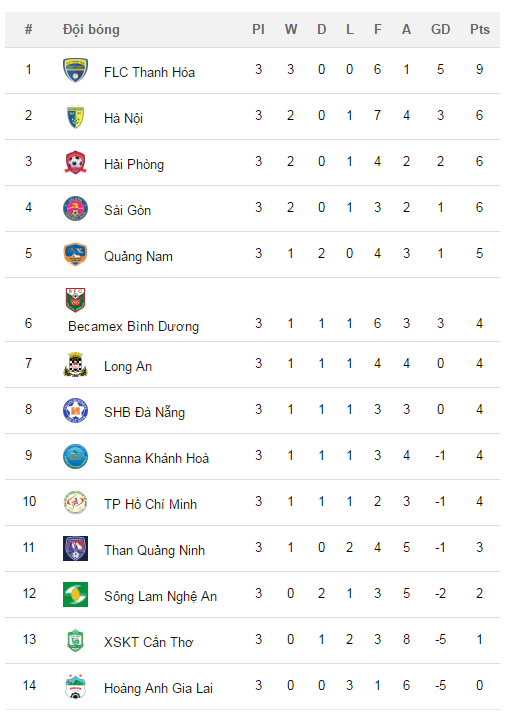Viewport: 509px width, 723px height.
Task: Click the Hoàng Anh Gia Lai team name
Action: tap(158, 688)
